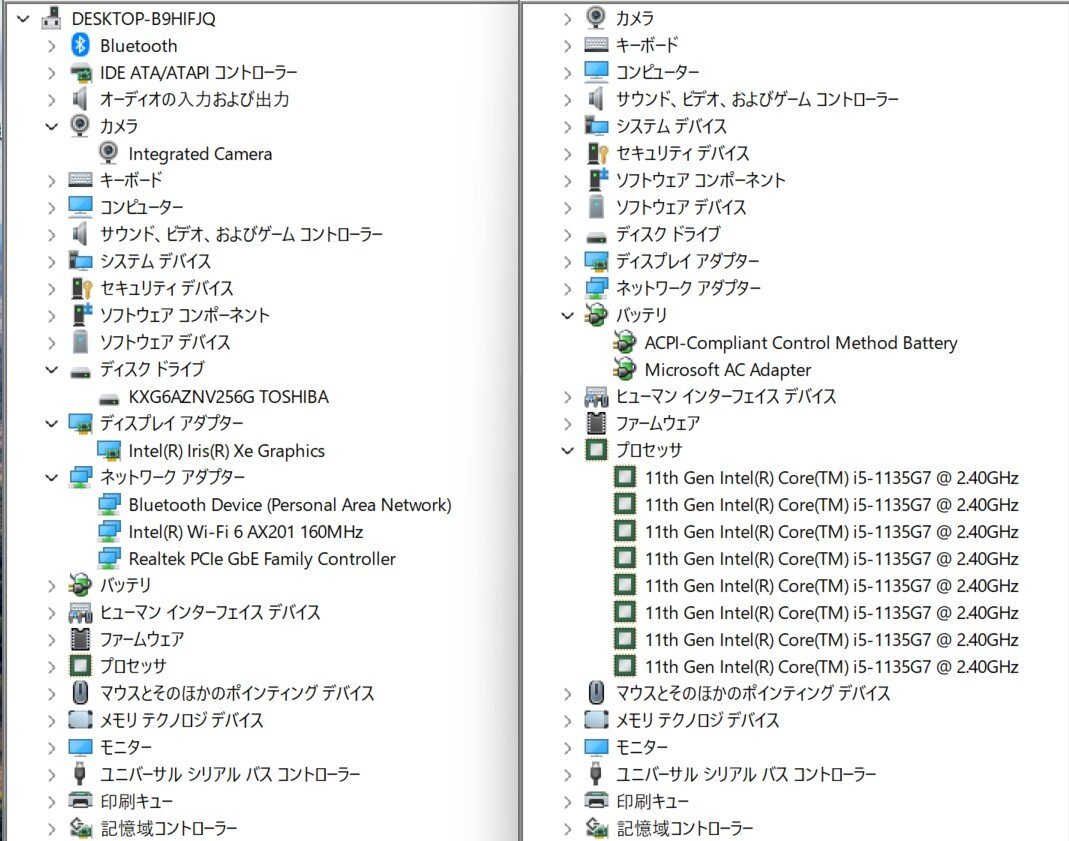Click the IDE ATA/ATAPI controller icon
Image resolution: width=1069 pixels, height=841 pixels.
pyautogui.click(x=80, y=72)
